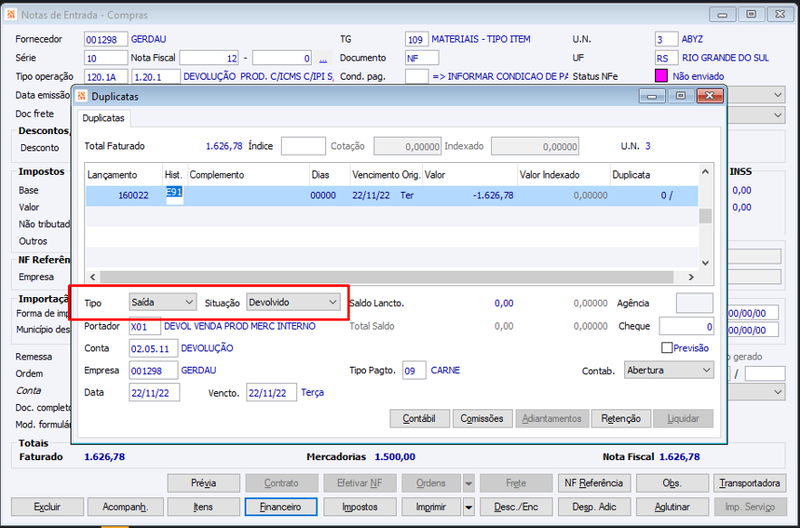Open the Contábil button
800x528 pixels.
419,419
